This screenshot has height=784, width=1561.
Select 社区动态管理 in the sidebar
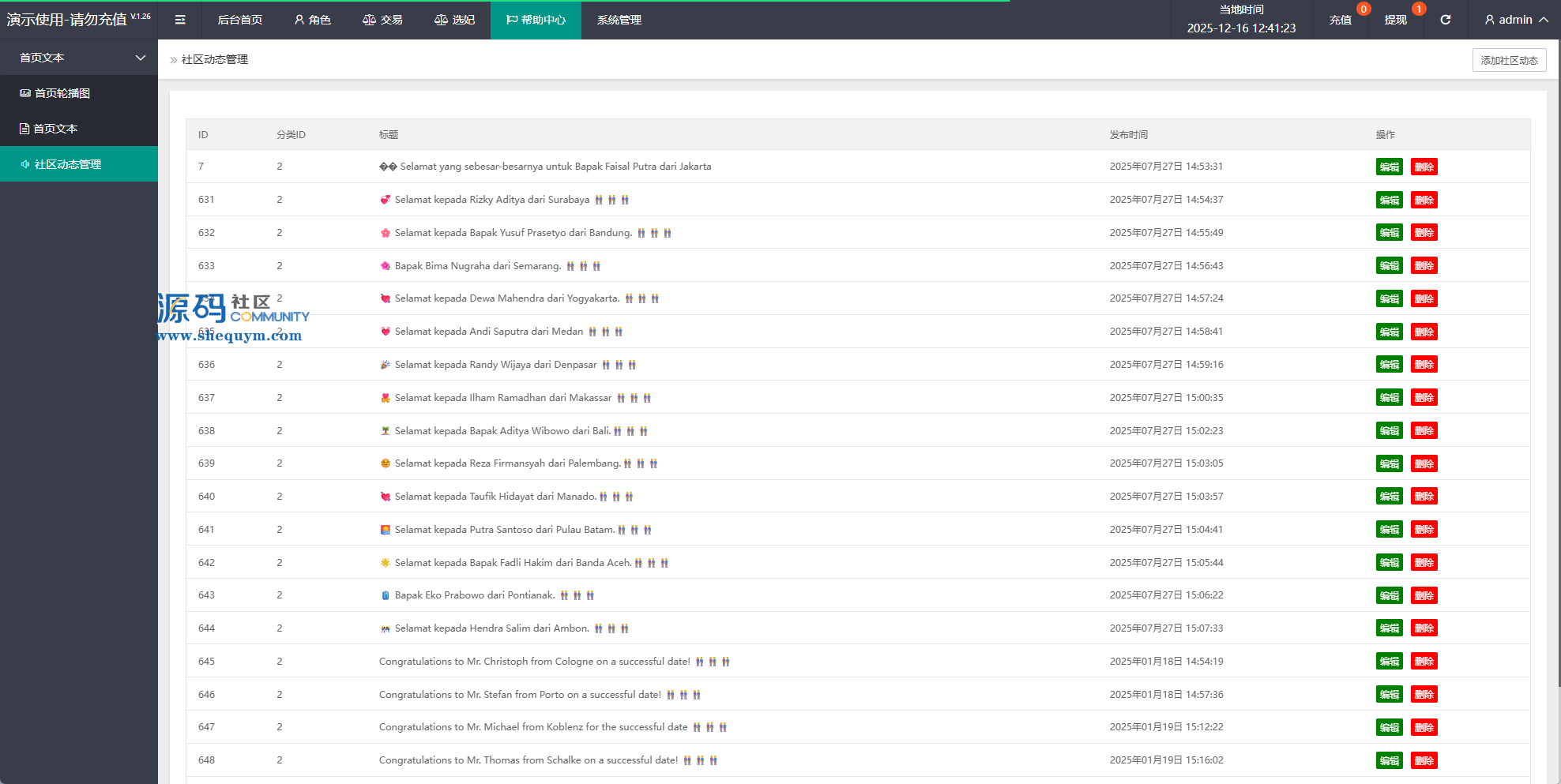pos(68,164)
